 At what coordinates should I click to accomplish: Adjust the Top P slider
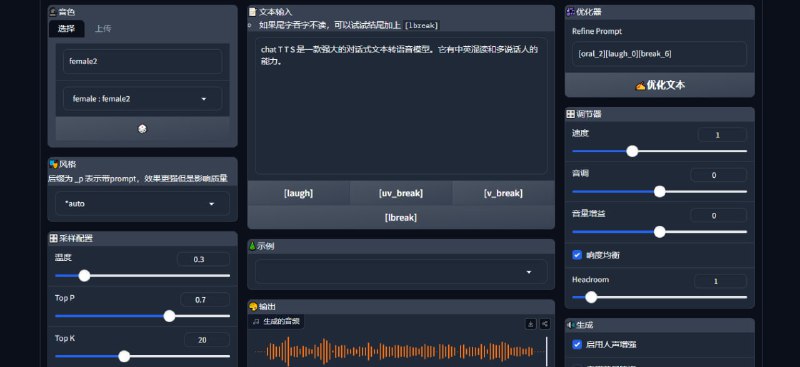(142, 316)
